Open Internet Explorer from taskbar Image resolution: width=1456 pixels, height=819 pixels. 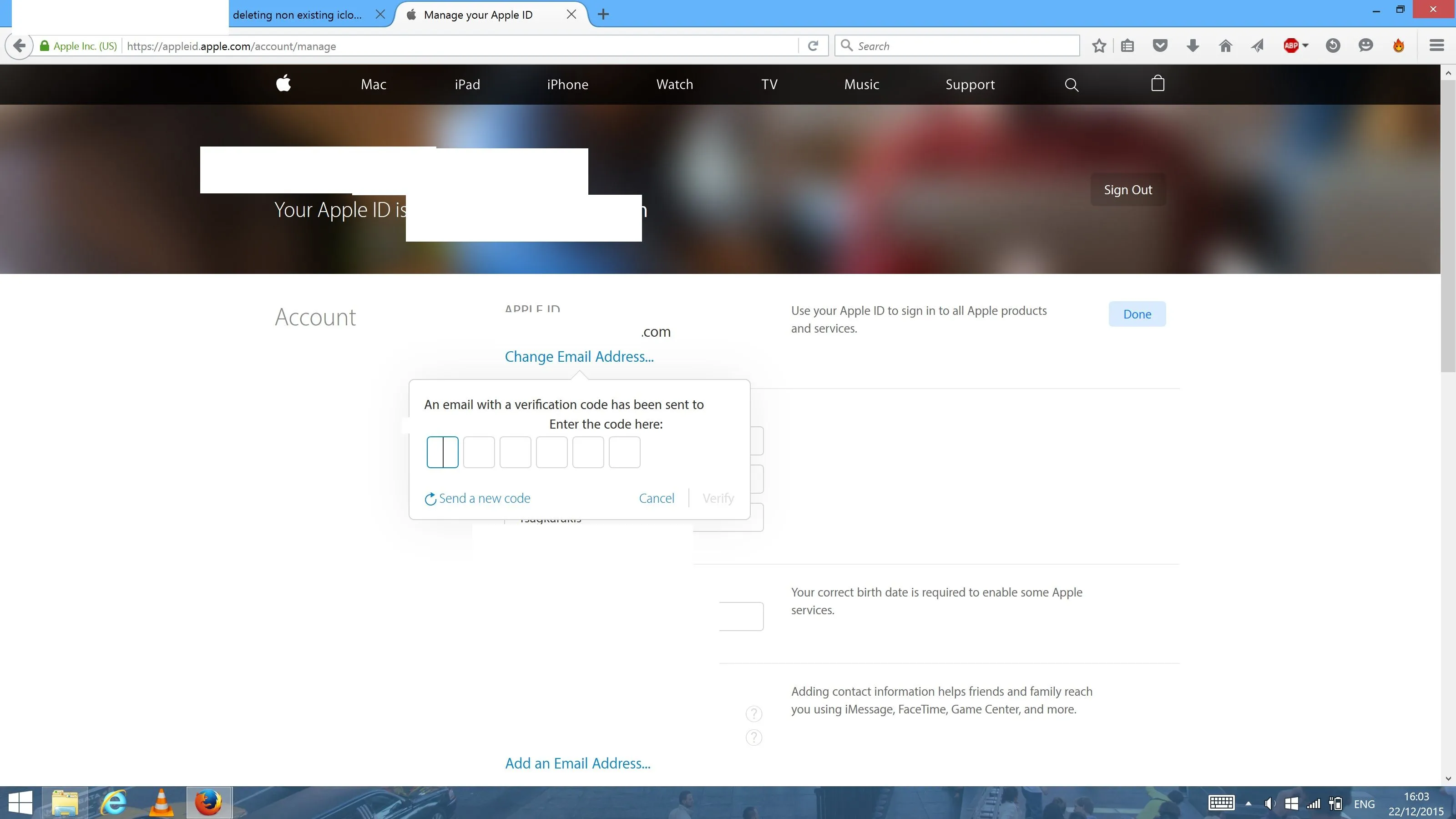point(114,802)
